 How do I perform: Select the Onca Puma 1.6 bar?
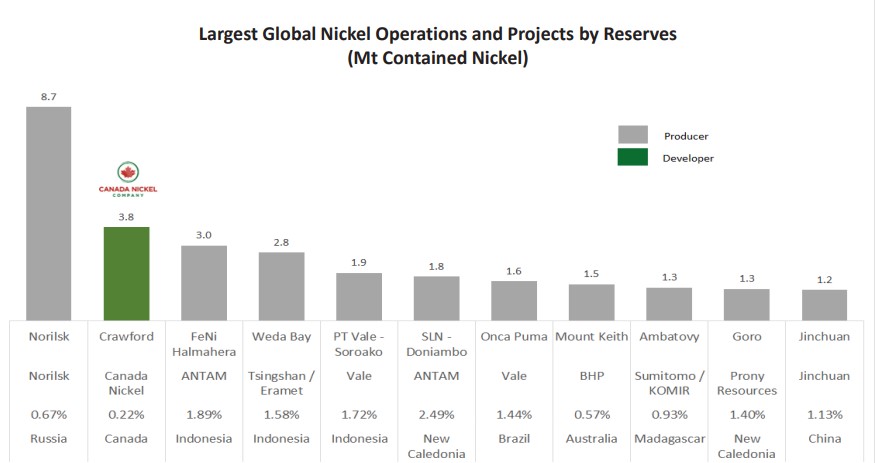click(x=514, y=299)
